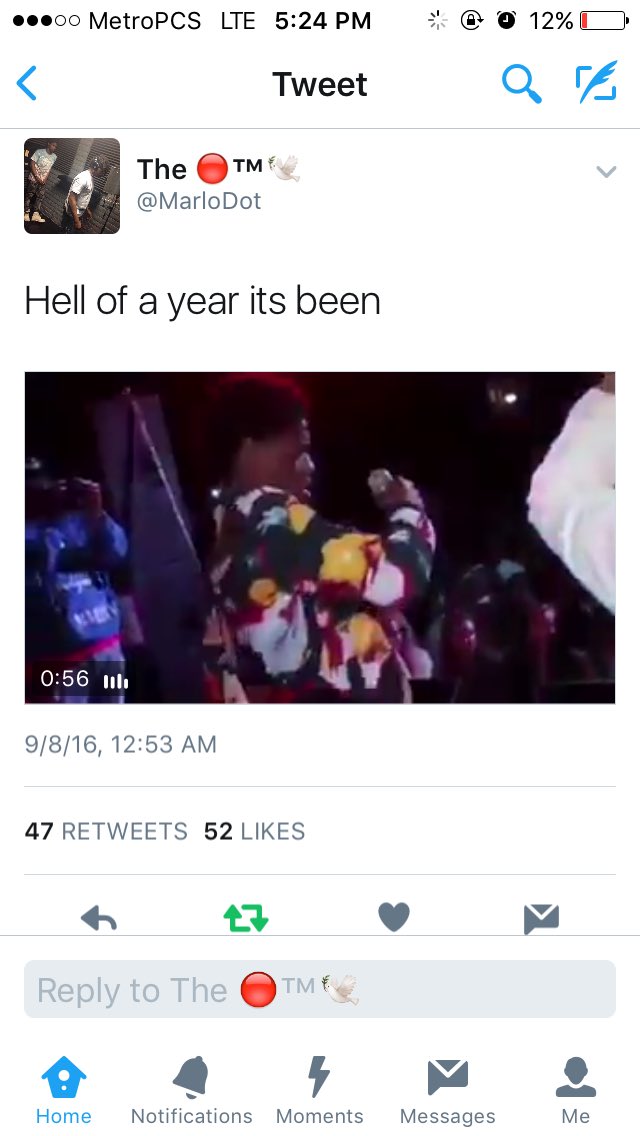
Task: Open the Home tab
Action: tap(64, 1091)
